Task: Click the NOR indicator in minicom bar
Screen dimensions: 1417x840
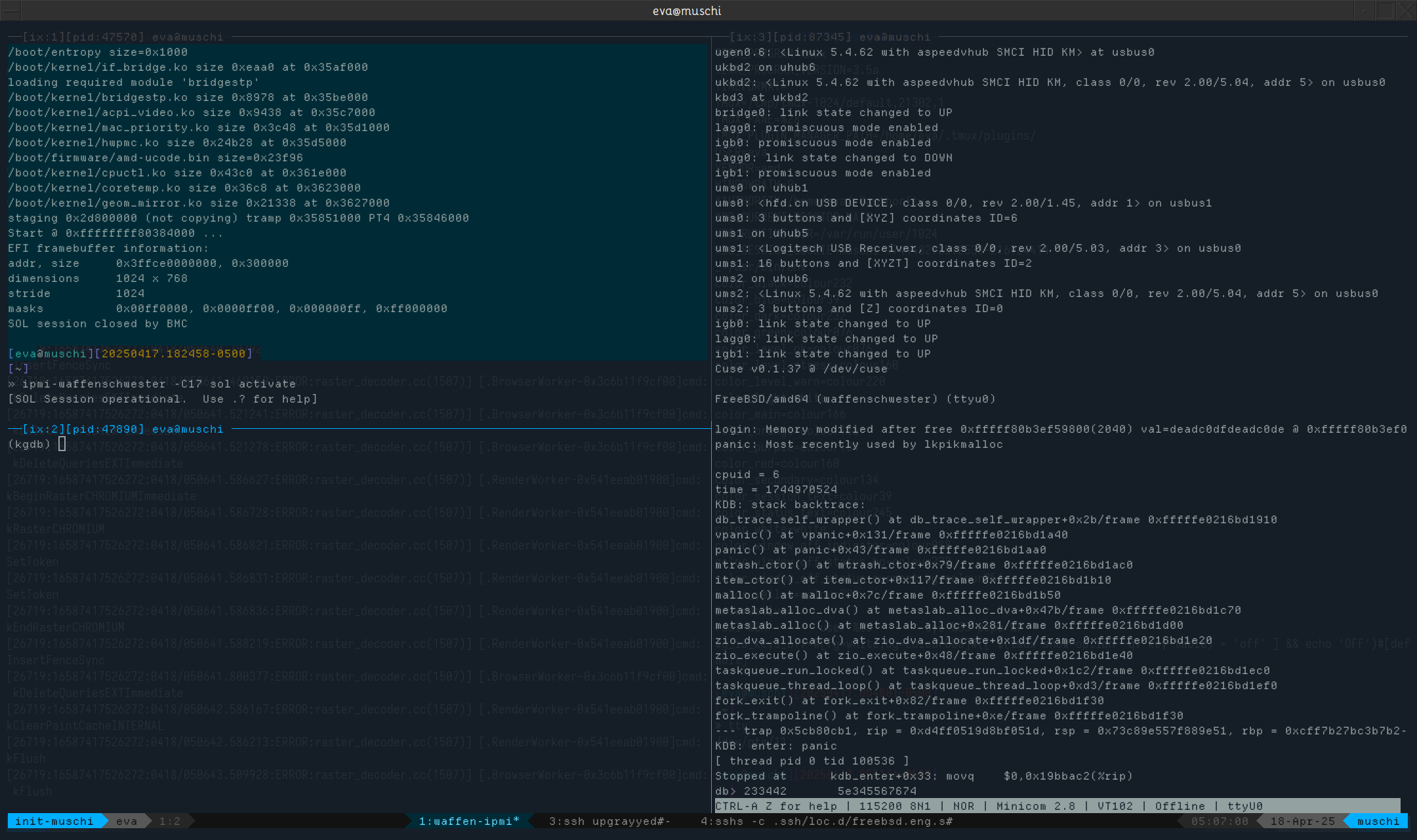Action: click(x=963, y=806)
